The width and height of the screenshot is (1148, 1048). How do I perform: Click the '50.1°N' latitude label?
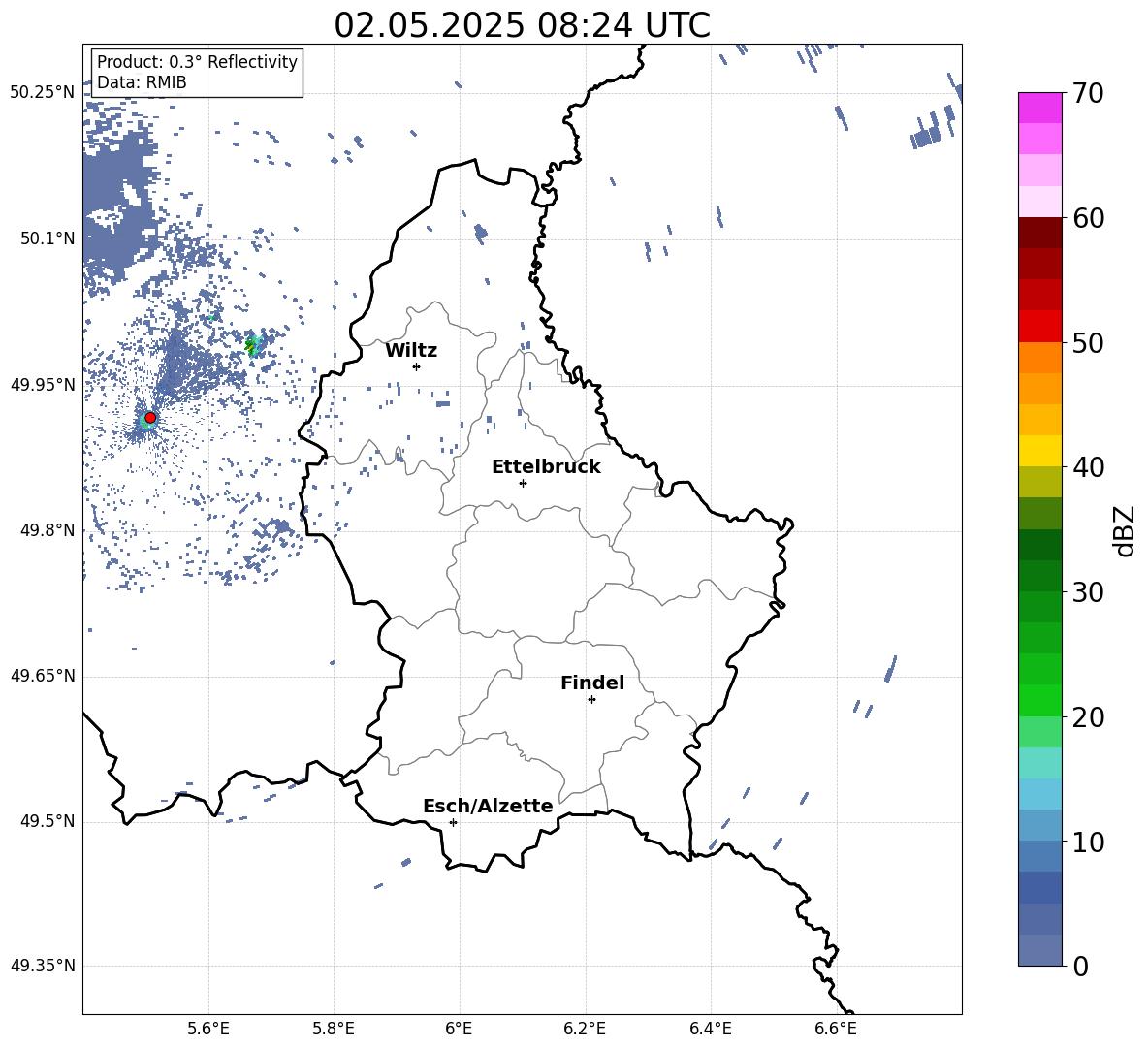[x=48, y=238]
